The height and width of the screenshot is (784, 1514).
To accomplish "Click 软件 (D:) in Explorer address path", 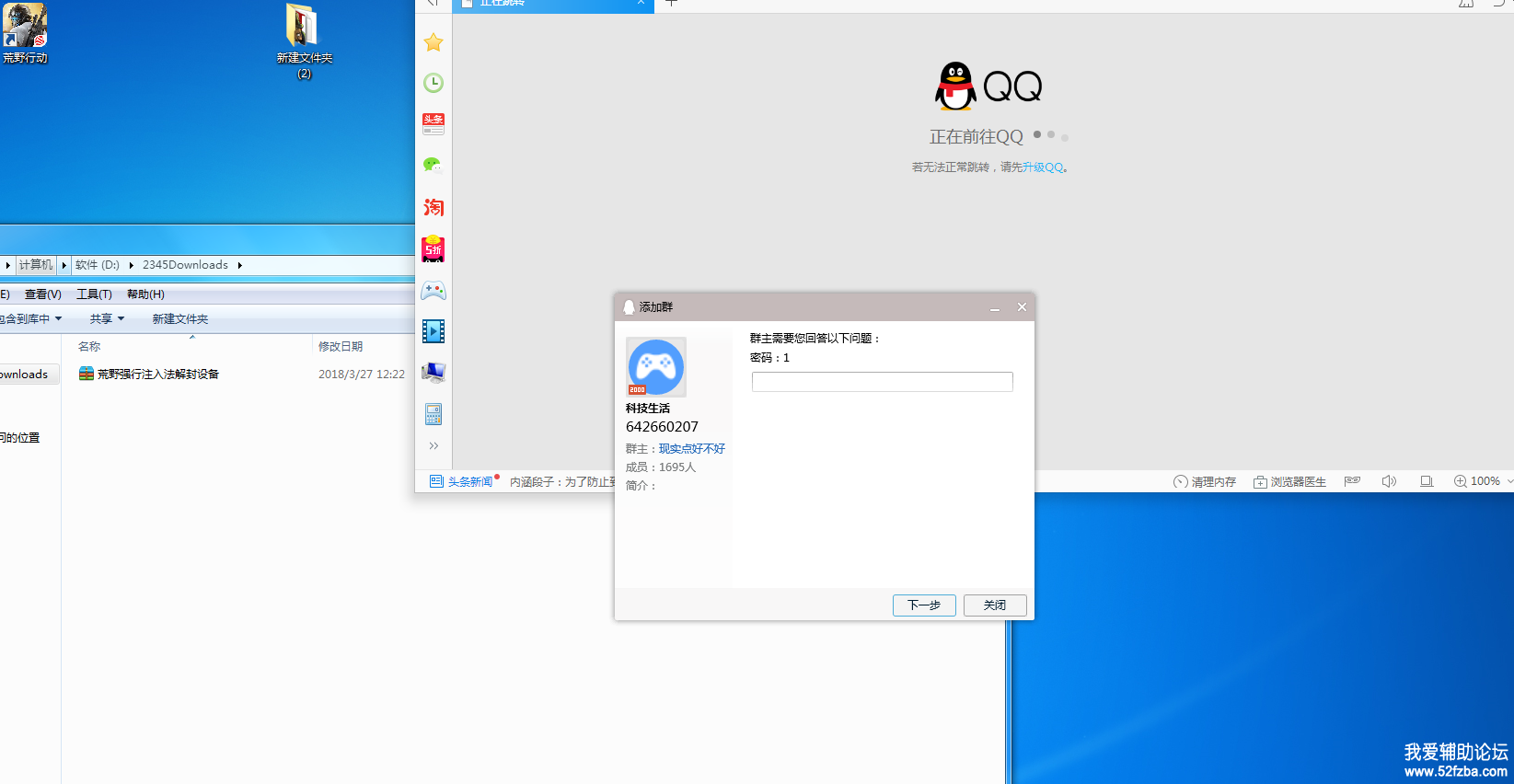I will click(98, 265).
